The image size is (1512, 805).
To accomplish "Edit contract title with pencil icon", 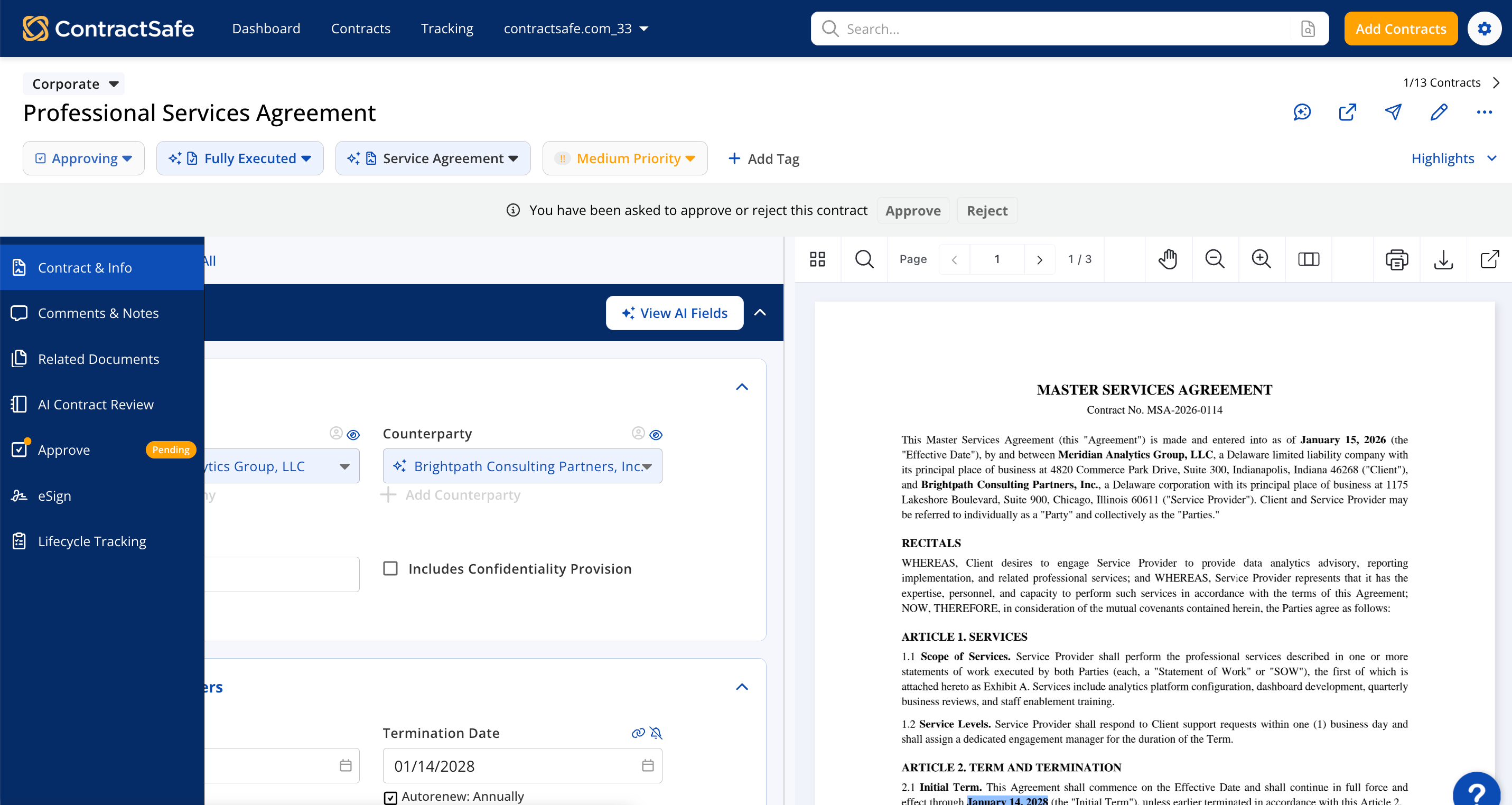I will click(x=1439, y=112).
